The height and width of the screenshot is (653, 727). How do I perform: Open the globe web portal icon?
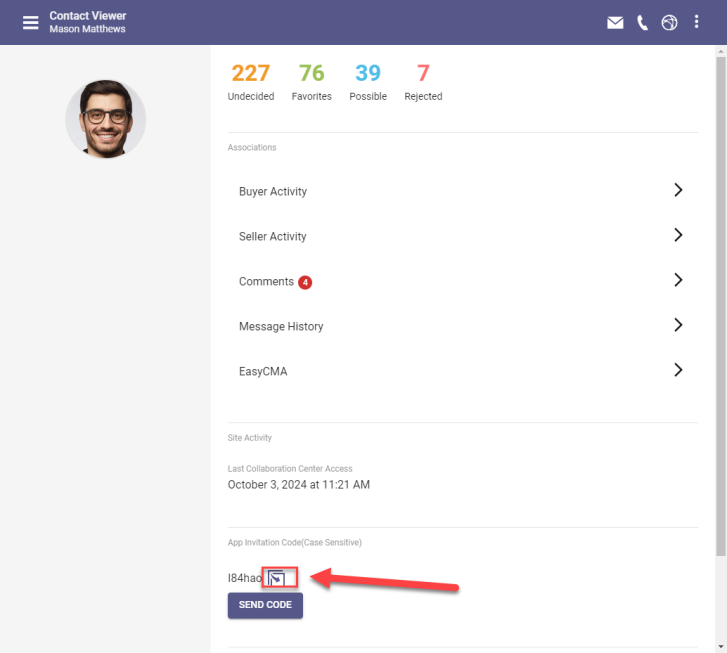(x=669, y=22)
